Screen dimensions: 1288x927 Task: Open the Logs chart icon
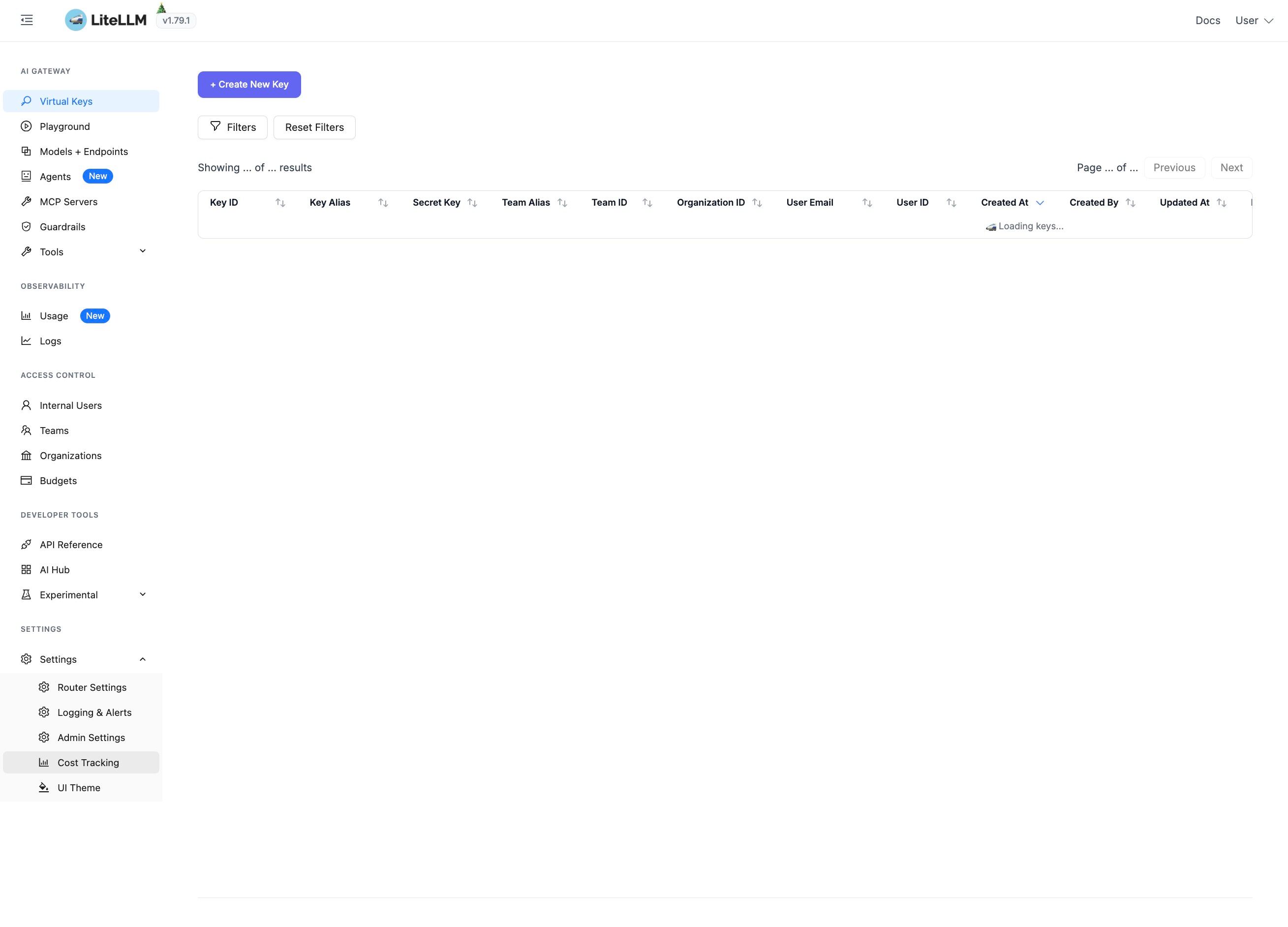pos(26,340)
